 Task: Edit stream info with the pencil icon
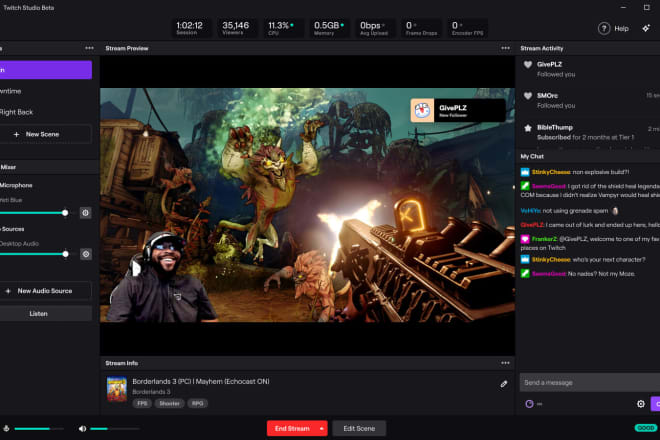[504, 384]
